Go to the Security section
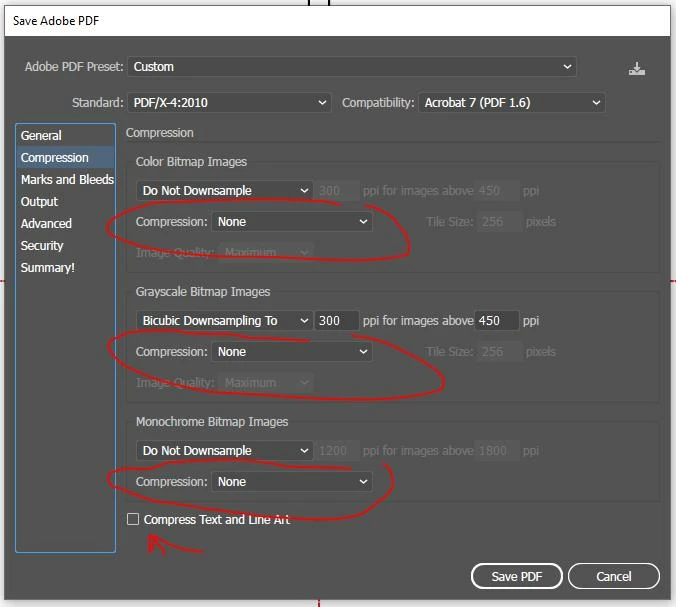 pos(65,245)
